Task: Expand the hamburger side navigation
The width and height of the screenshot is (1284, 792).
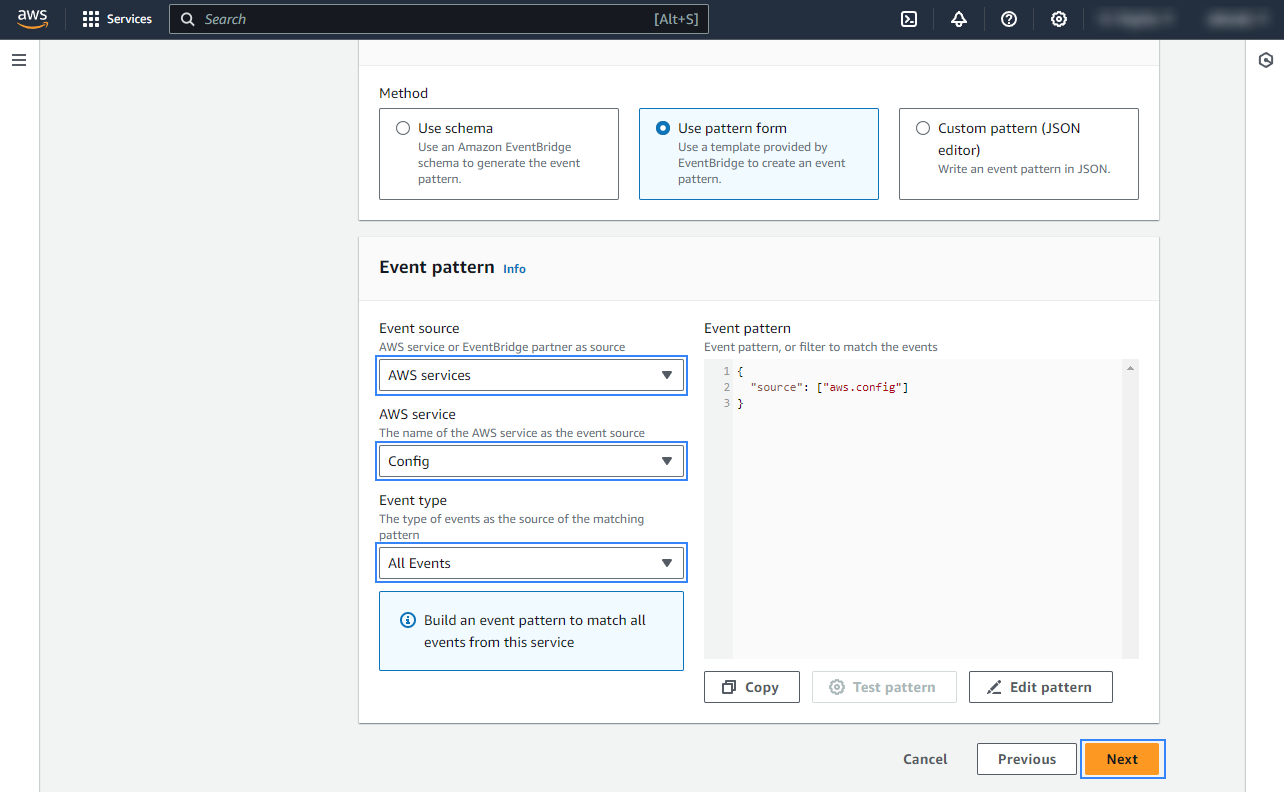Action: (19, 60)
